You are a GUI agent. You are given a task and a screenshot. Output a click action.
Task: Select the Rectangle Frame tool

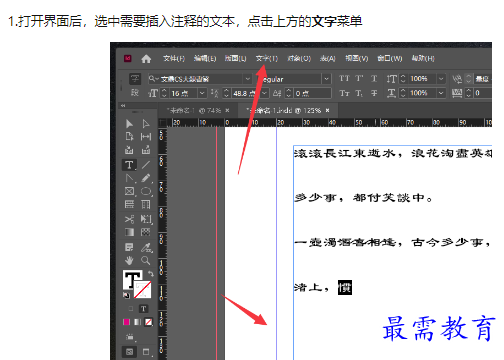[129, 191]
